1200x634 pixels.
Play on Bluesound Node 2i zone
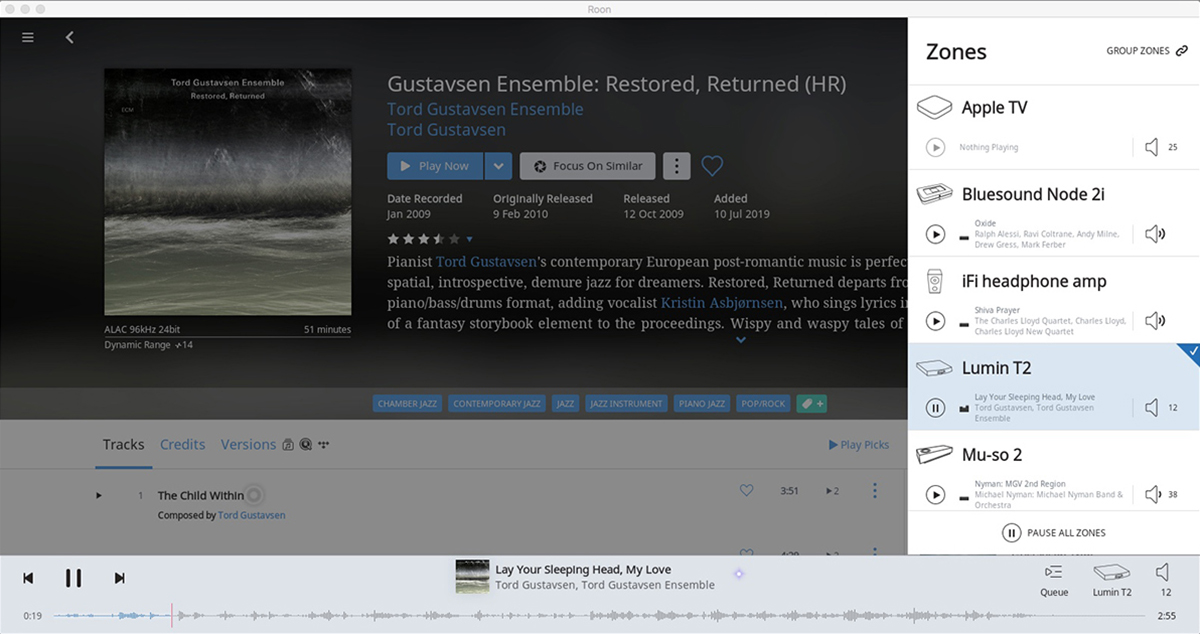coord(935,234)
